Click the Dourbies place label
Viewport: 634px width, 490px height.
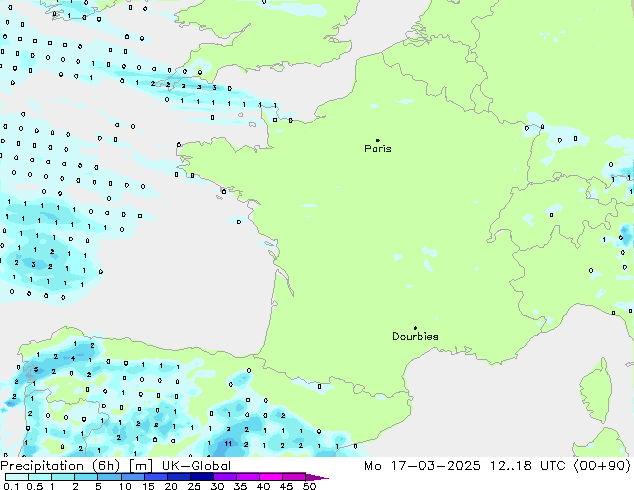(x=415, y=336)
